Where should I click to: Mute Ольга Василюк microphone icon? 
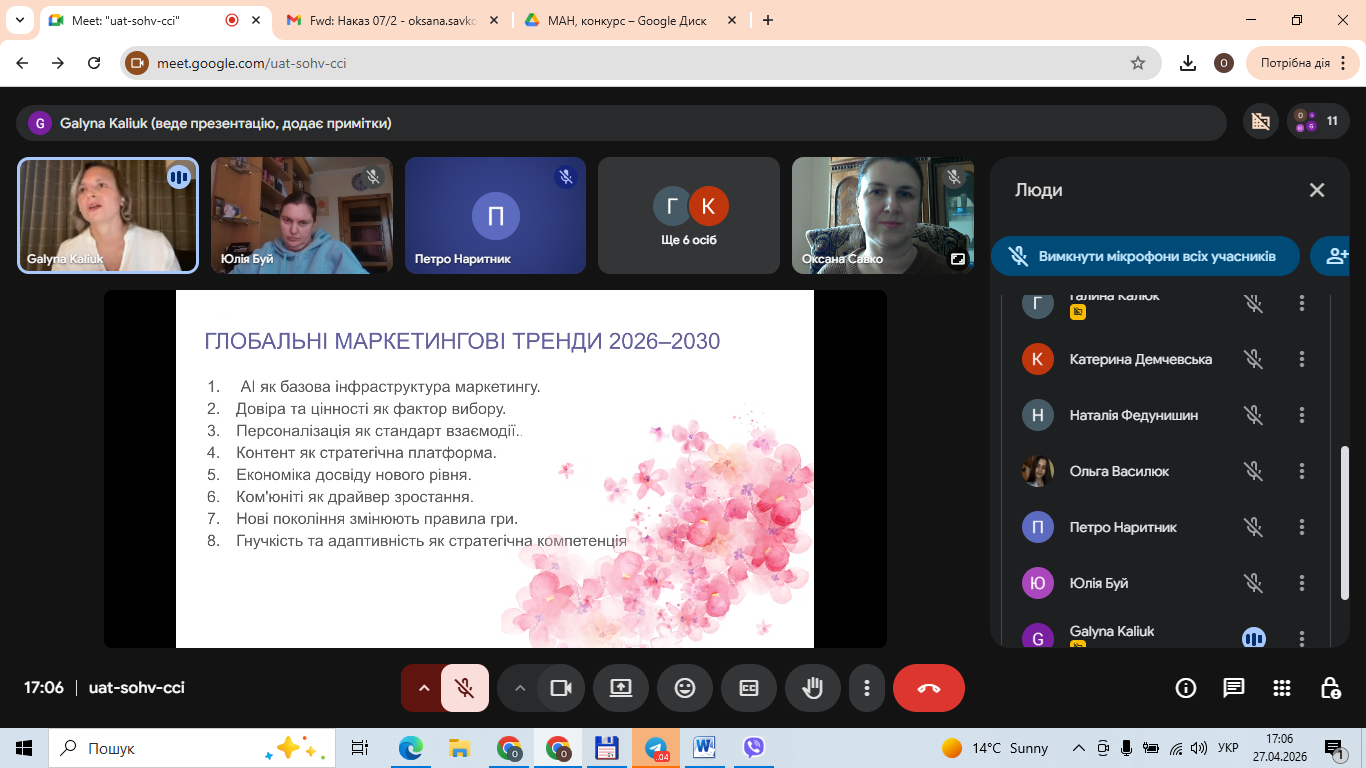click(x=1253, y=471)
